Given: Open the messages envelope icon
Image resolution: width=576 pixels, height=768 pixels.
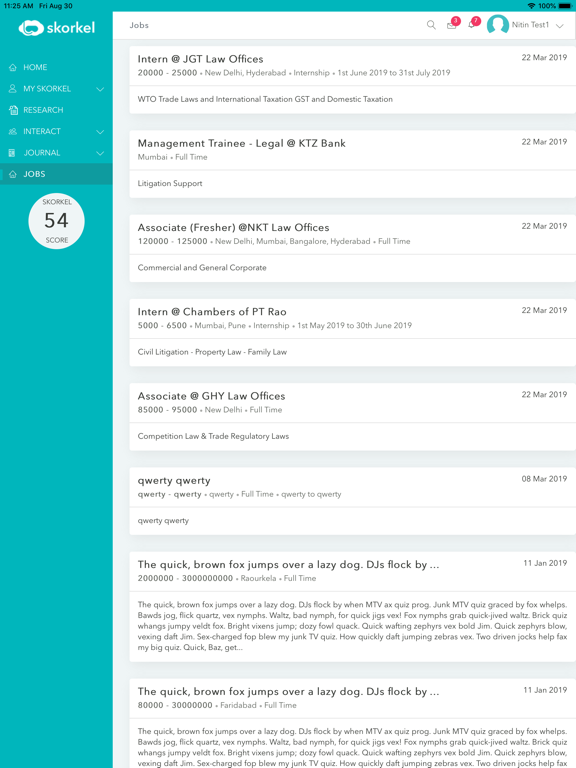Looking at the screenshot, I should [452, 25].
